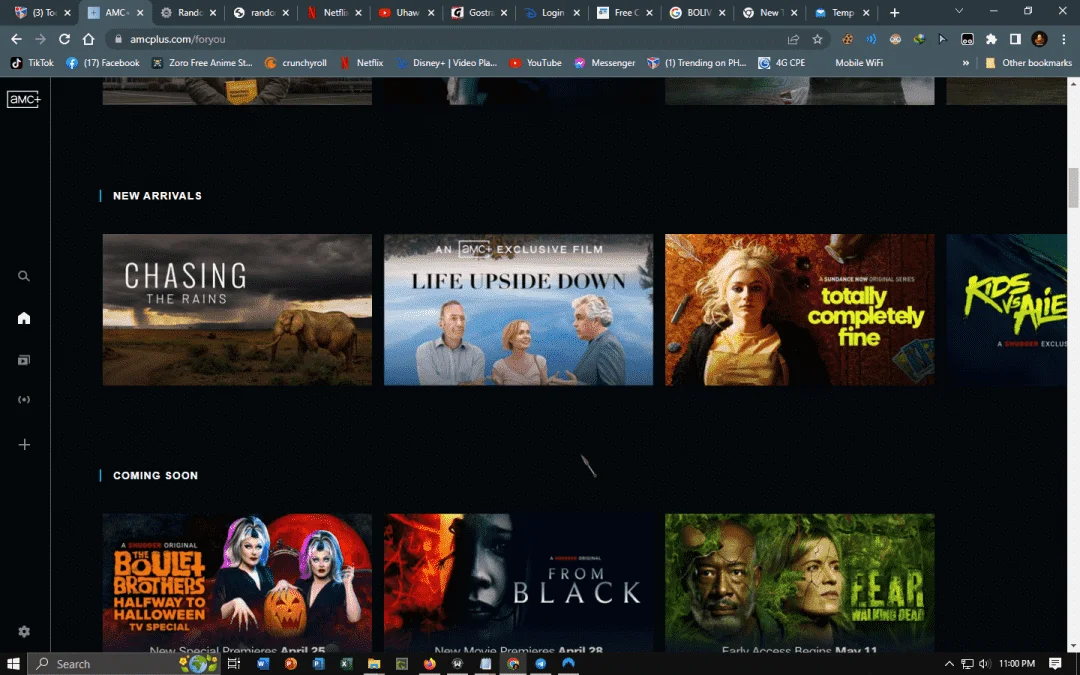Viewport: 1080px width, 675px height.
Task: Click the Windows taskbar search box
Action: (x=124, y=663)
